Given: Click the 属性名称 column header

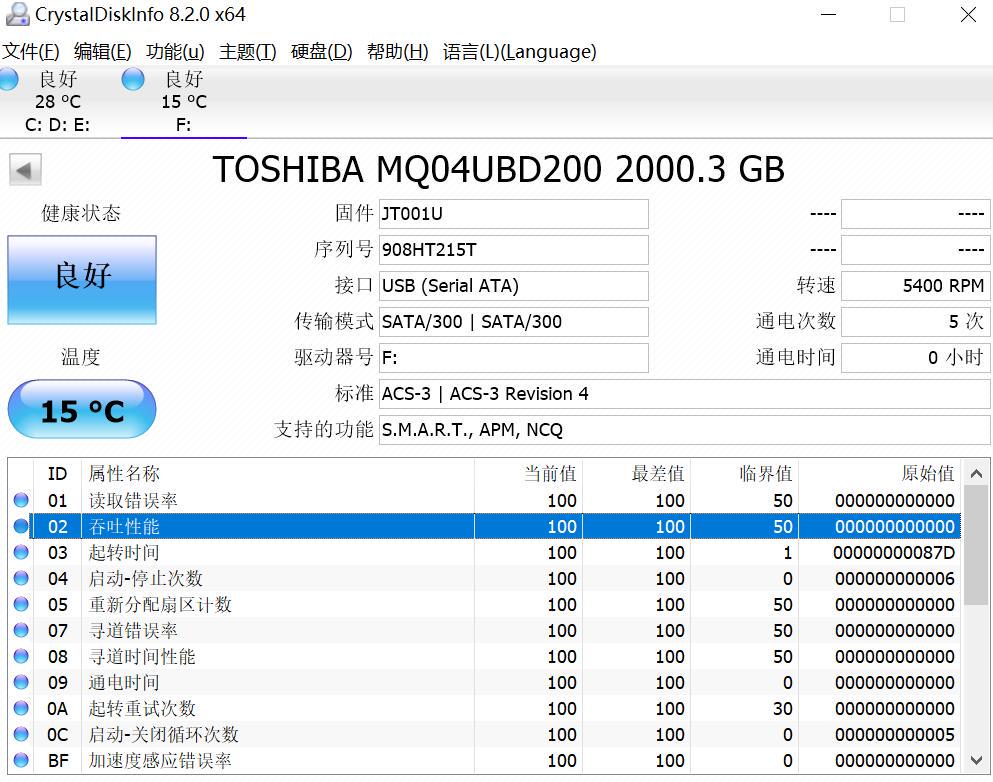Looking at the screenshot, I should click(124, 474).
